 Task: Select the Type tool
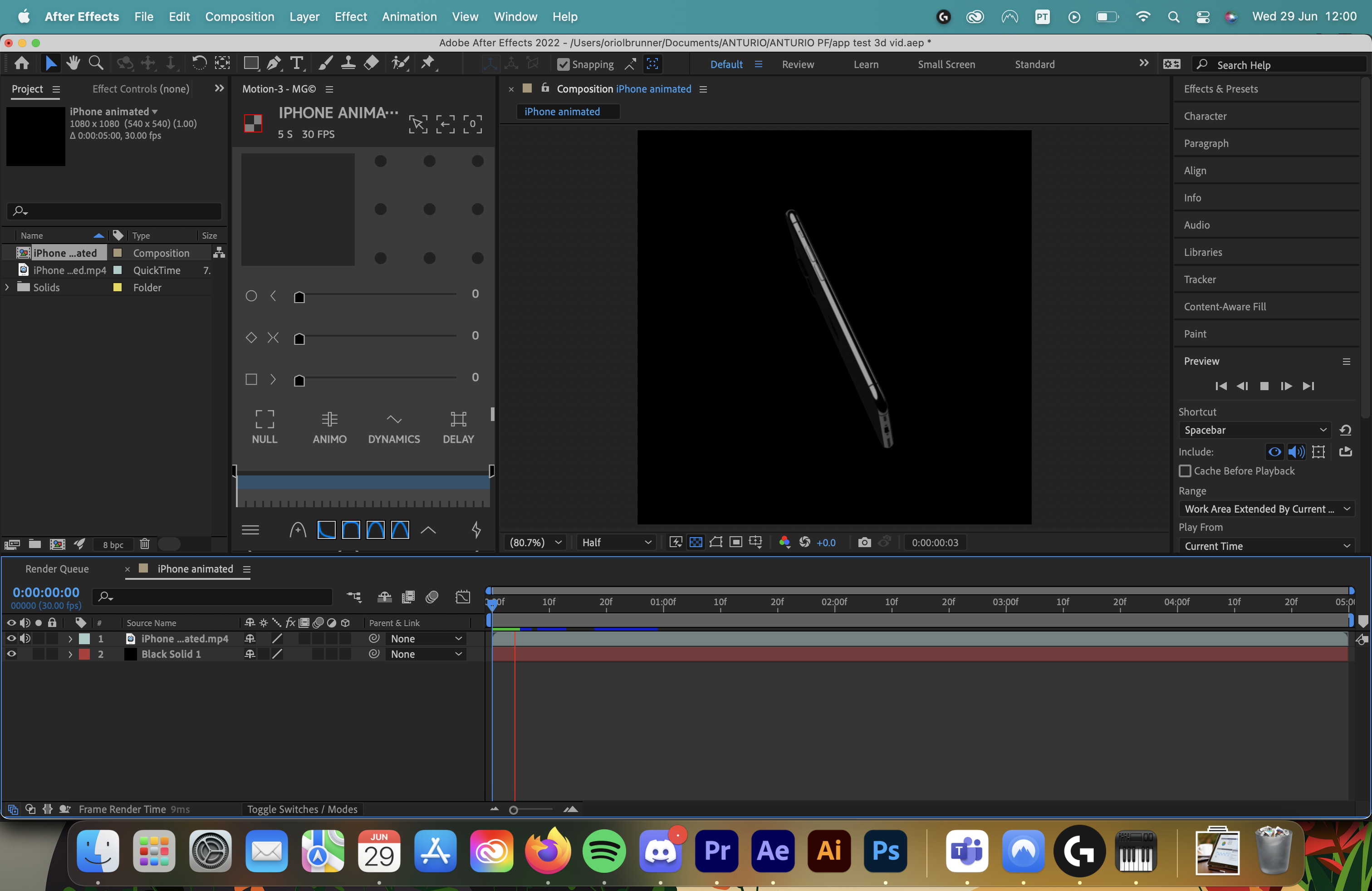click(297, 64)
